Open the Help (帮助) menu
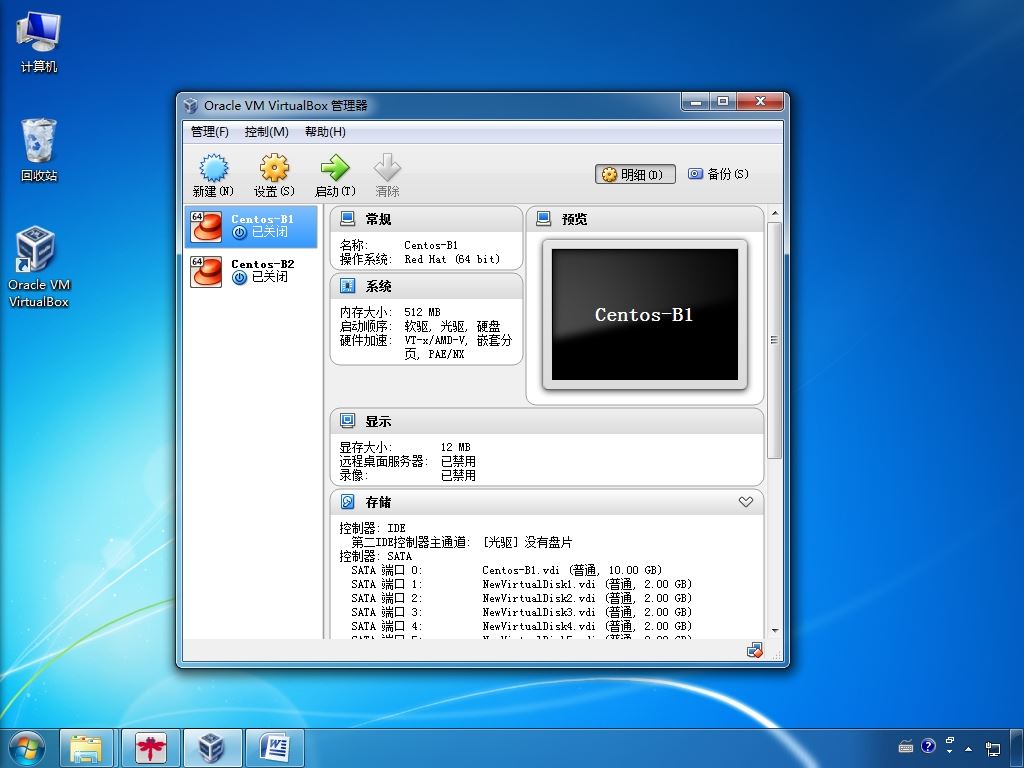The width and height of the screenshot is (1024, 768). coord(325,132)
